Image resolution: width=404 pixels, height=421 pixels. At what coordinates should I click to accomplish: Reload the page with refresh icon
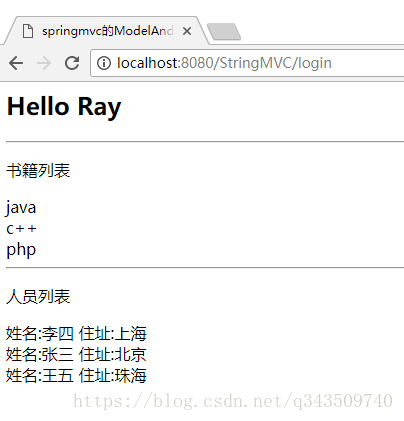(x=72, y=63)
